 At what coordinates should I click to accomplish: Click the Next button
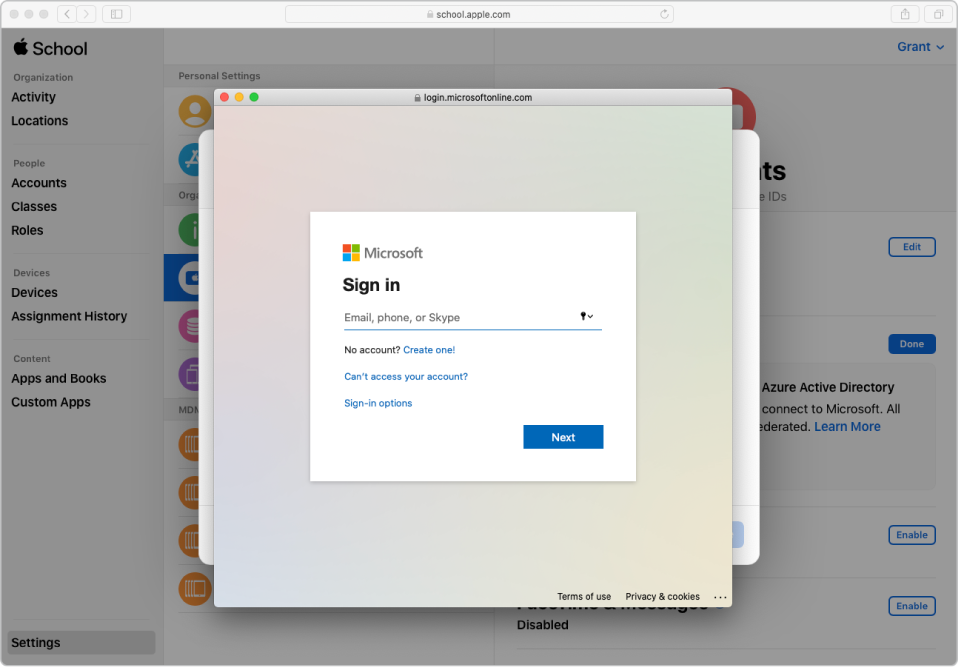point(564,438)
